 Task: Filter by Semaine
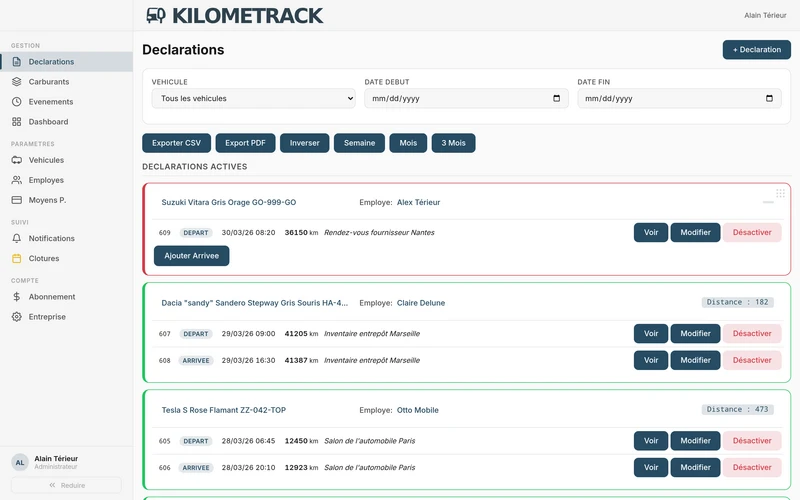[359, 143]
